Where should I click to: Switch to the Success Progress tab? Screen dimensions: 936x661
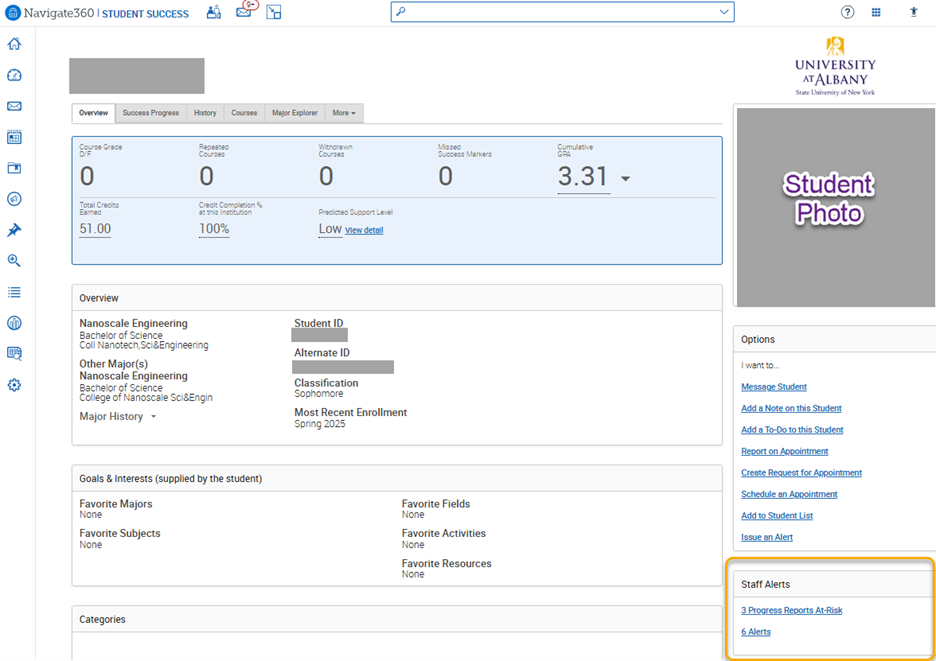pos(151,113)
